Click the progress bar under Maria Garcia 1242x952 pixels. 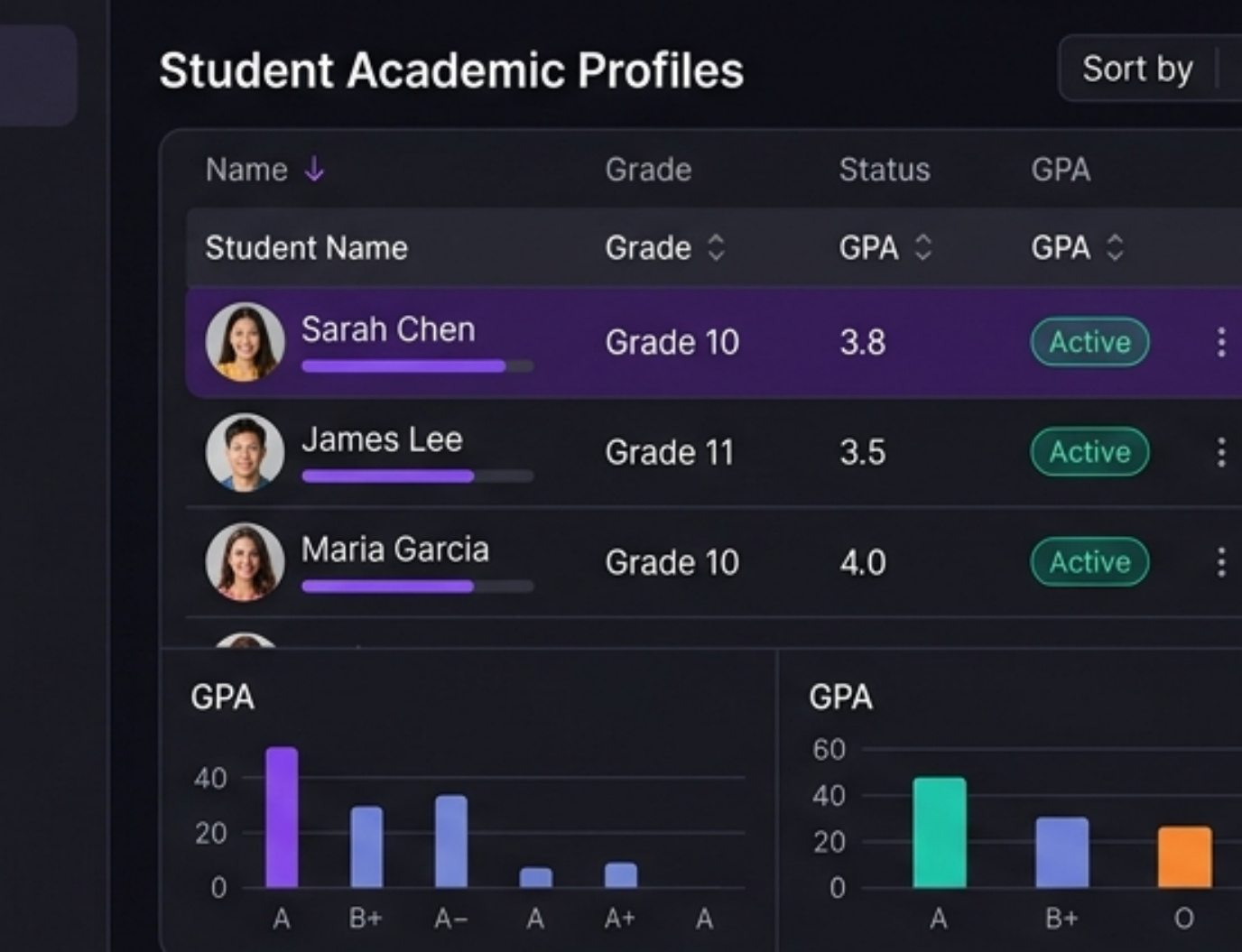(418, 587)
